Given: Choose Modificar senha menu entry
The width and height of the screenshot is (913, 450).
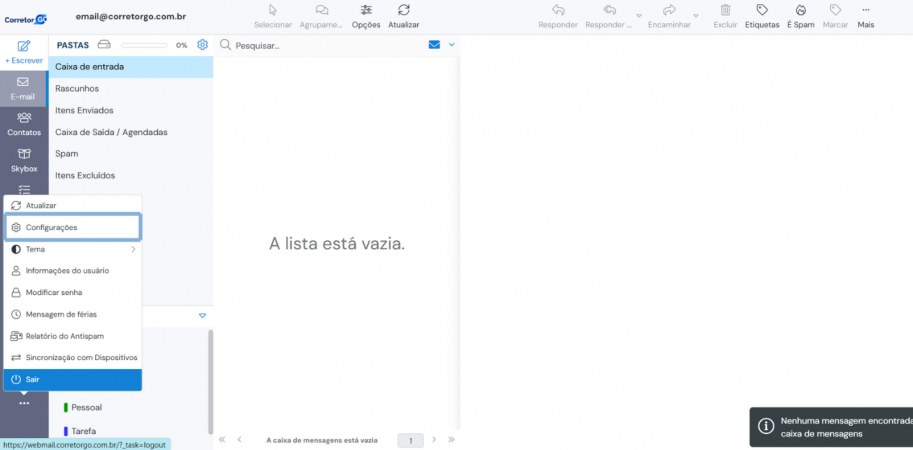Looking at the screenshot, I should (x=72, y=292).
